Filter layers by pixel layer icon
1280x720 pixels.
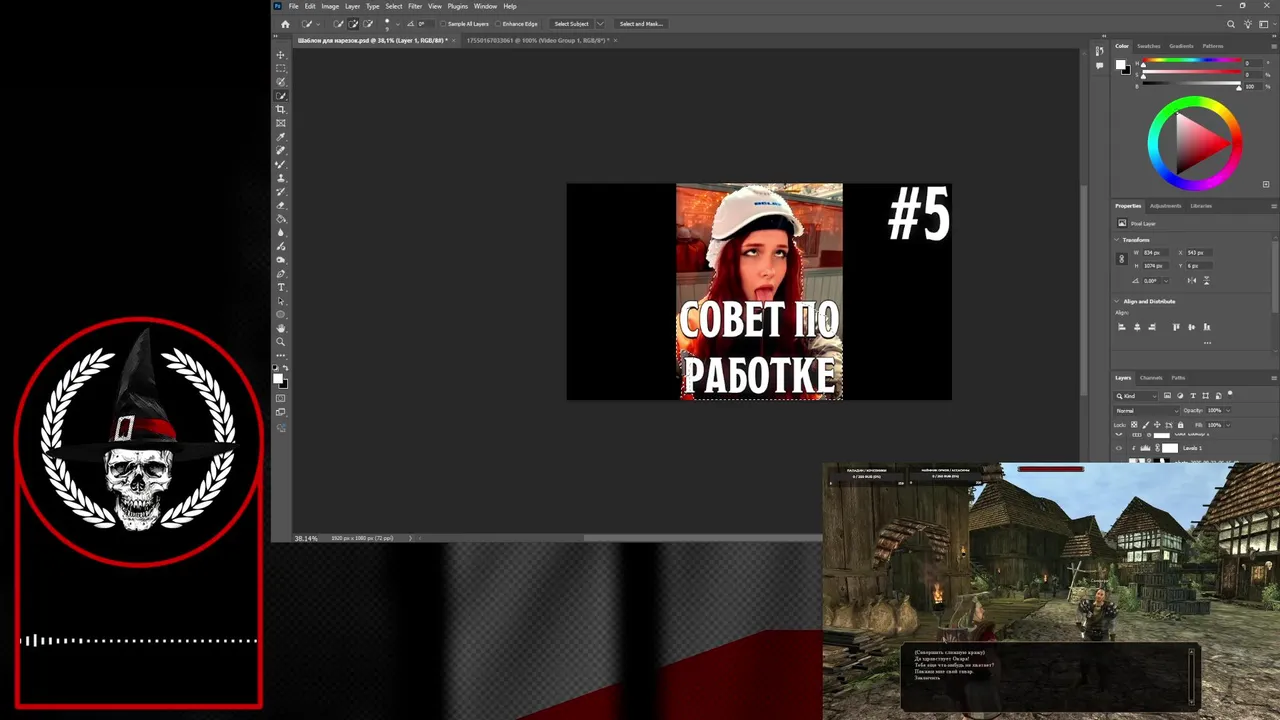1167,395
